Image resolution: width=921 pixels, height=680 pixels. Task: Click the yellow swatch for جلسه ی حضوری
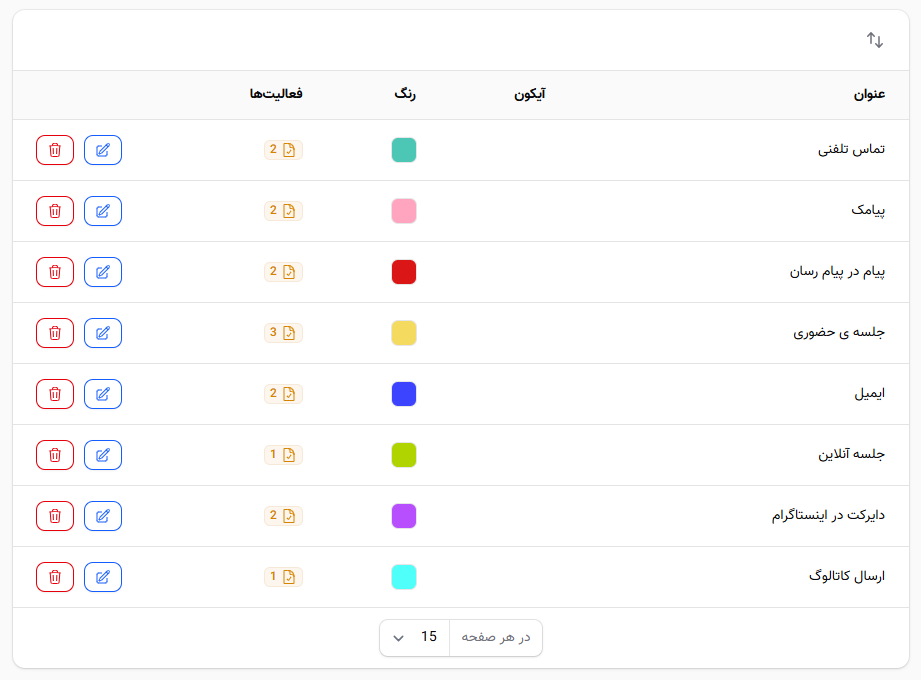[x=404, y=333]
